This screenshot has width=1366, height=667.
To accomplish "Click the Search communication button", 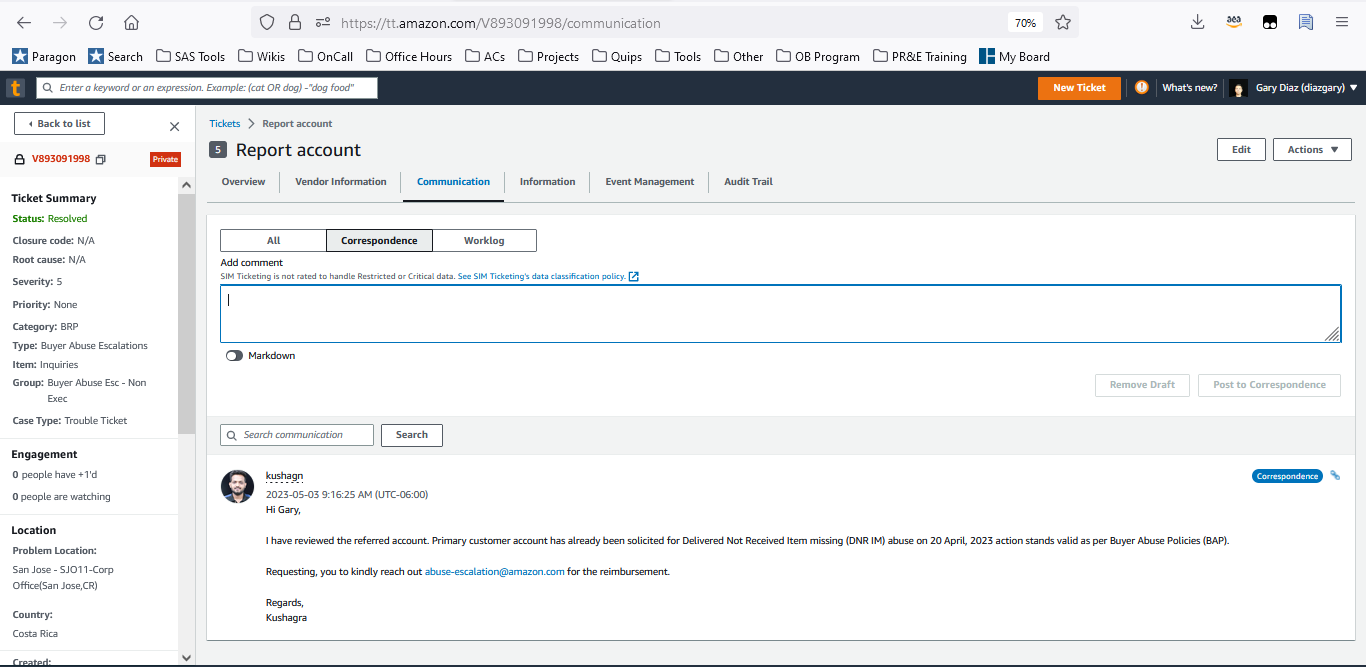I will pyautogui.click(x=412, y=435).
